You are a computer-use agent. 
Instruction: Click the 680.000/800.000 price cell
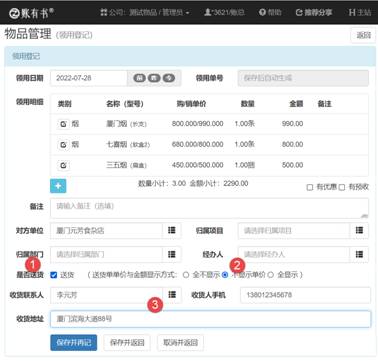tap(197, 144)
